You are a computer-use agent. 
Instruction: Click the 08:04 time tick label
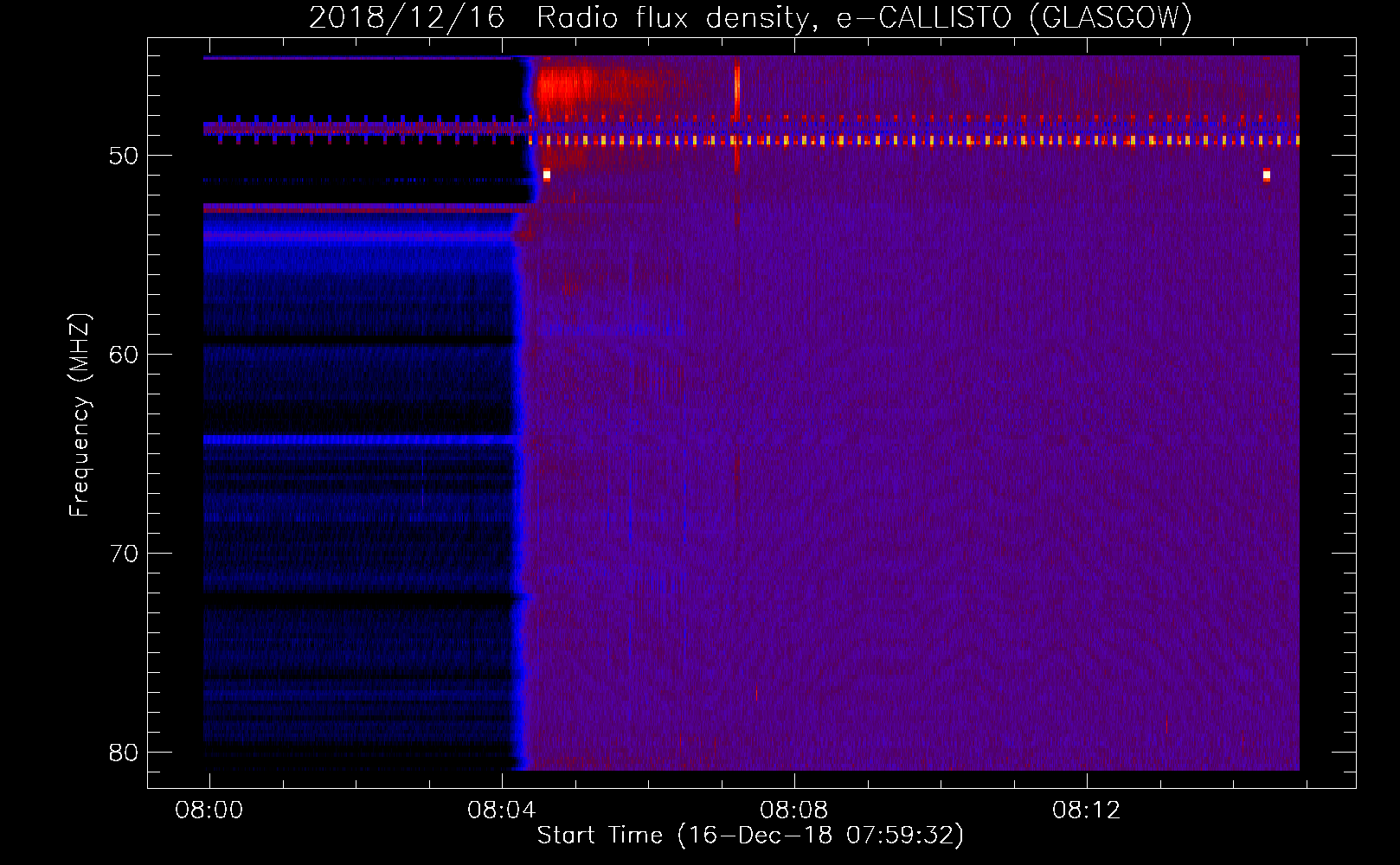tap(501, 810)
